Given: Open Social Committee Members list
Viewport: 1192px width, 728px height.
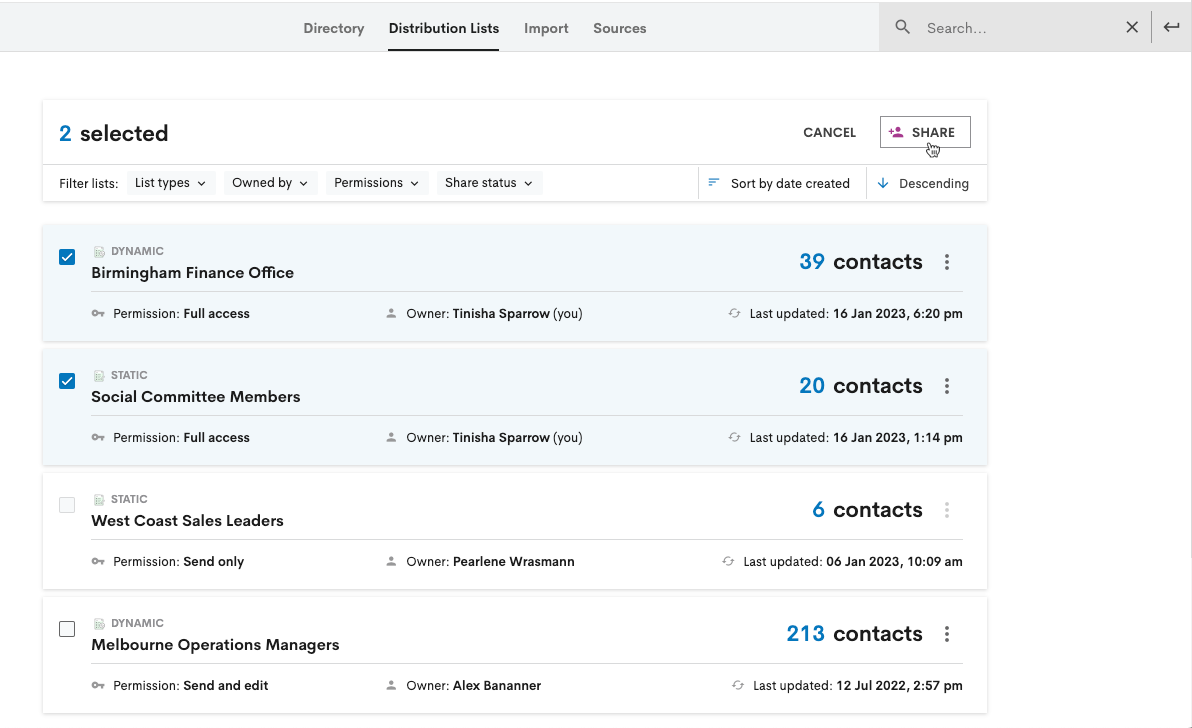Looking at the screenshot, I should pyautogui.click(x=195, y=397).
